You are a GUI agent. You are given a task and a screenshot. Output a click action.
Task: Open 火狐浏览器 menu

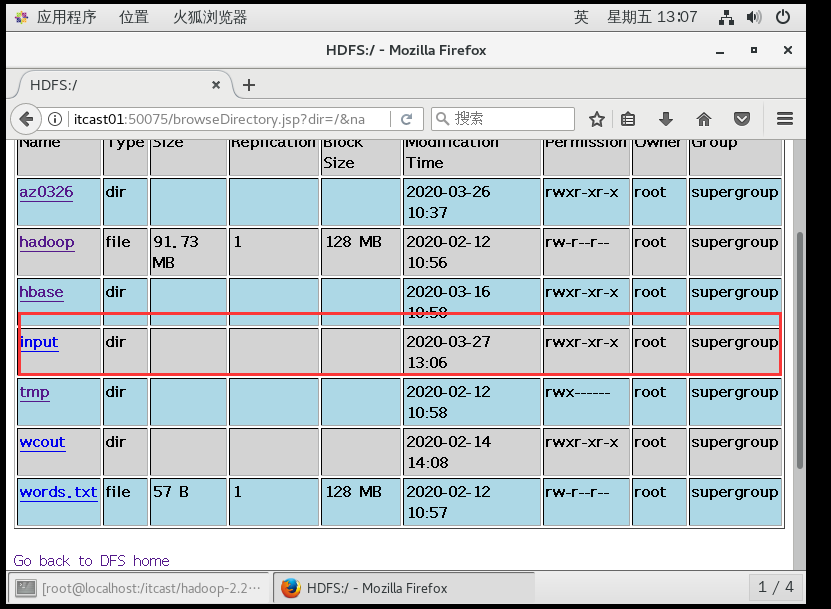coord(210,17)
